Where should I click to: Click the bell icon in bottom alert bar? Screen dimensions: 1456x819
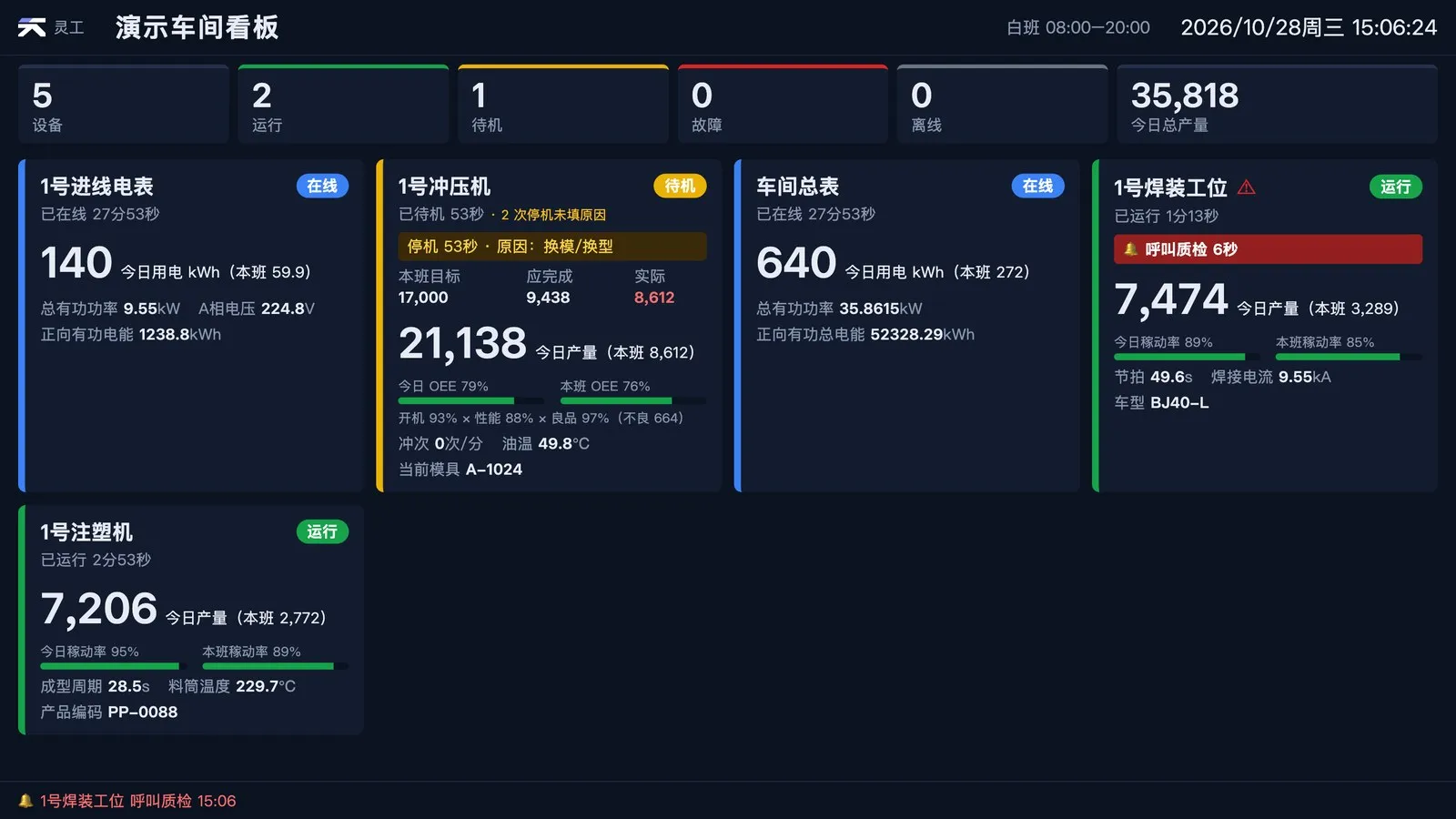coord(25,801)
